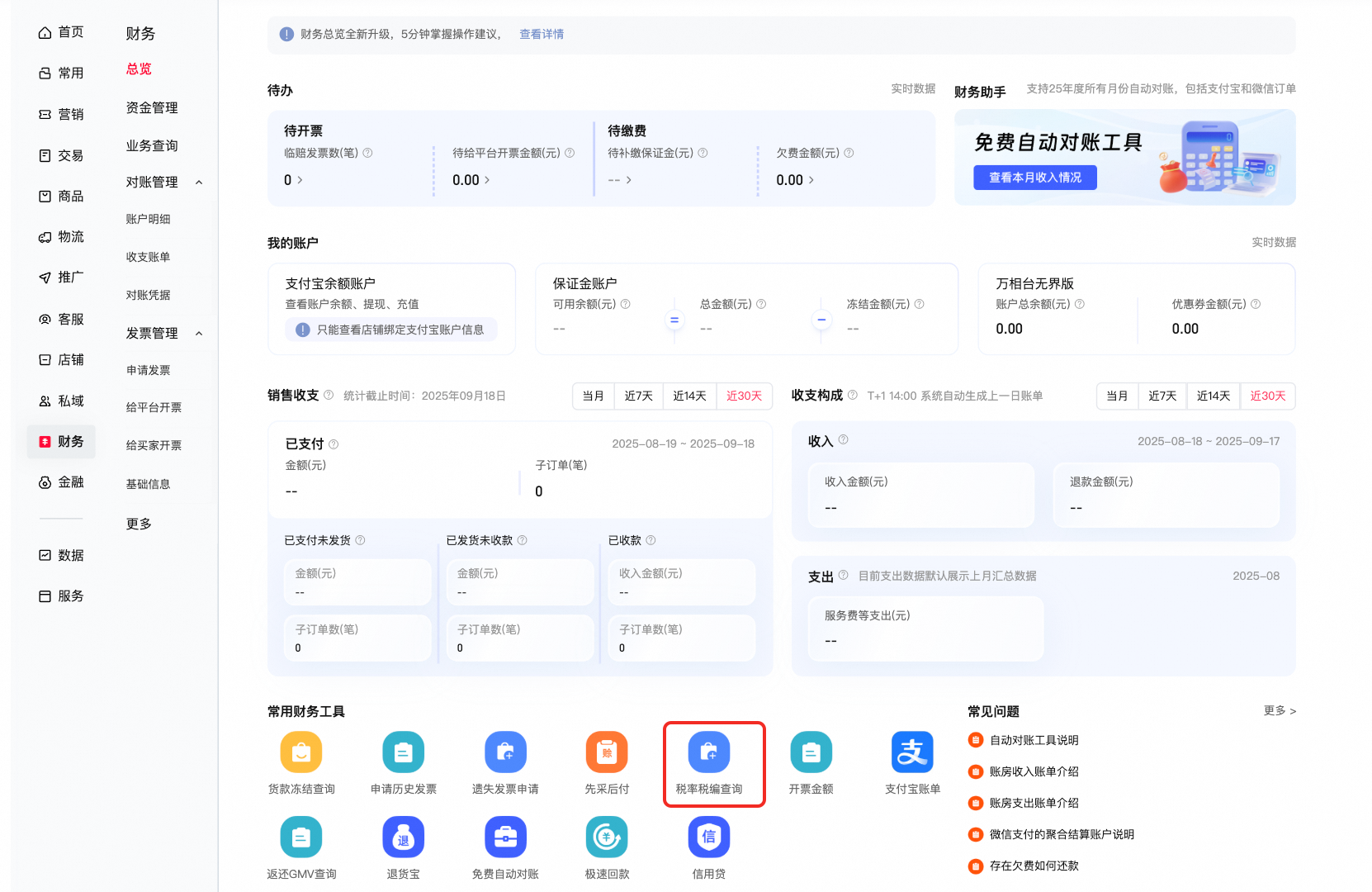1372x892 pixels.
Task: Open the 货款冻结查询 tool icon
Action: coord(301,752)
